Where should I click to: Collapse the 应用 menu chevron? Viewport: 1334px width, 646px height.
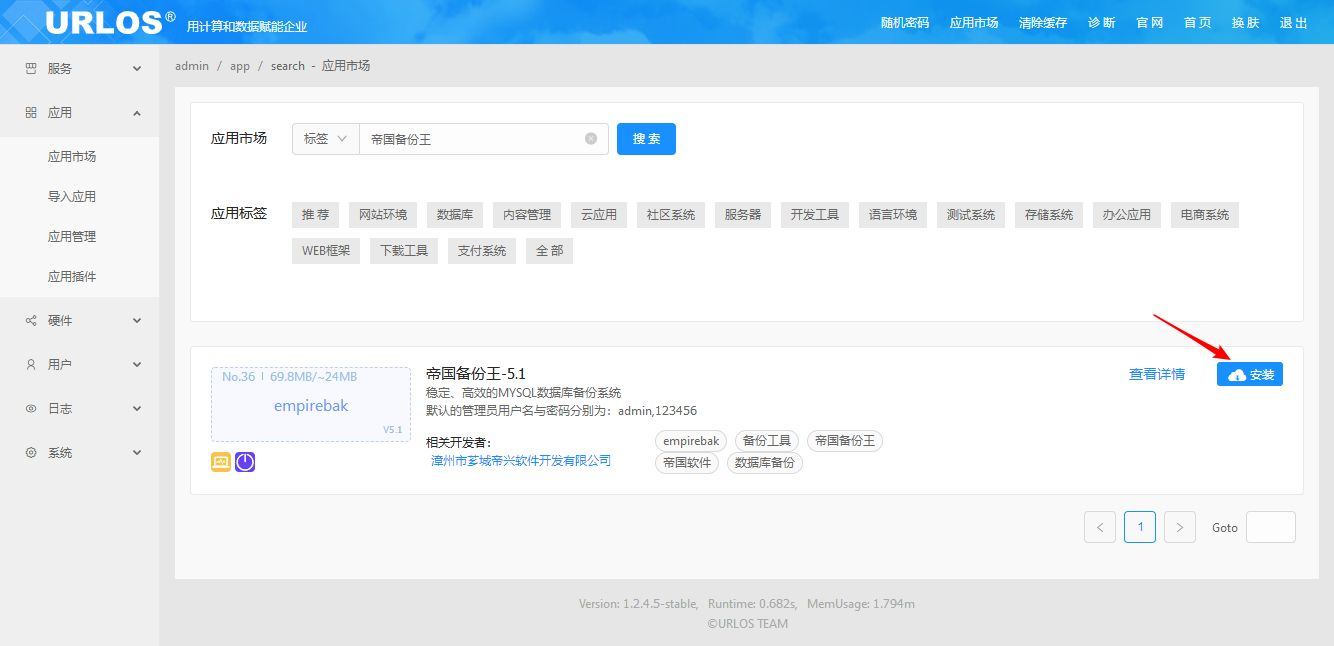(137, 113)
